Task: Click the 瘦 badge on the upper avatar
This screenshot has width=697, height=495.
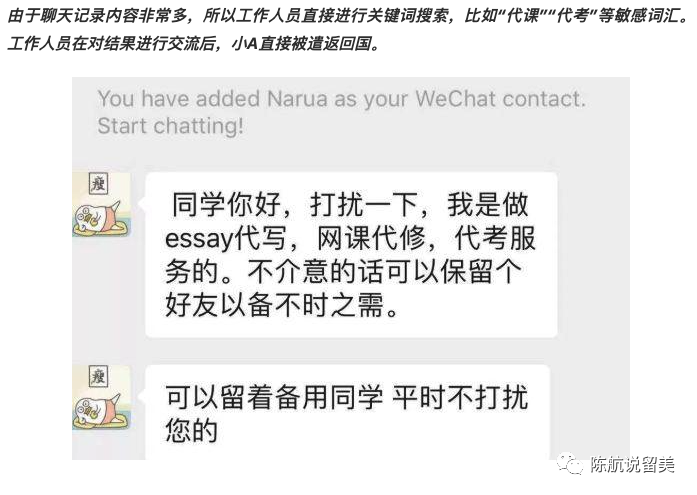Action: [x=98, y=183]
